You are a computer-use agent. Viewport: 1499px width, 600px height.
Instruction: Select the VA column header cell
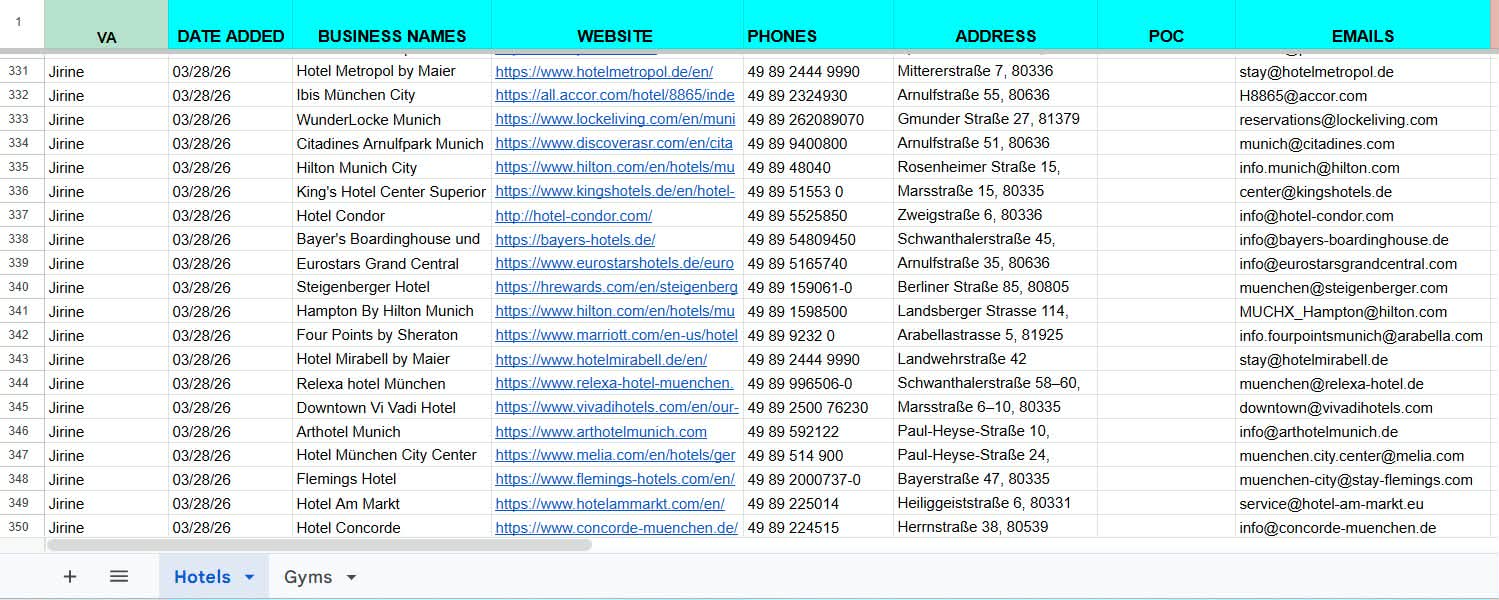[107, 24]
